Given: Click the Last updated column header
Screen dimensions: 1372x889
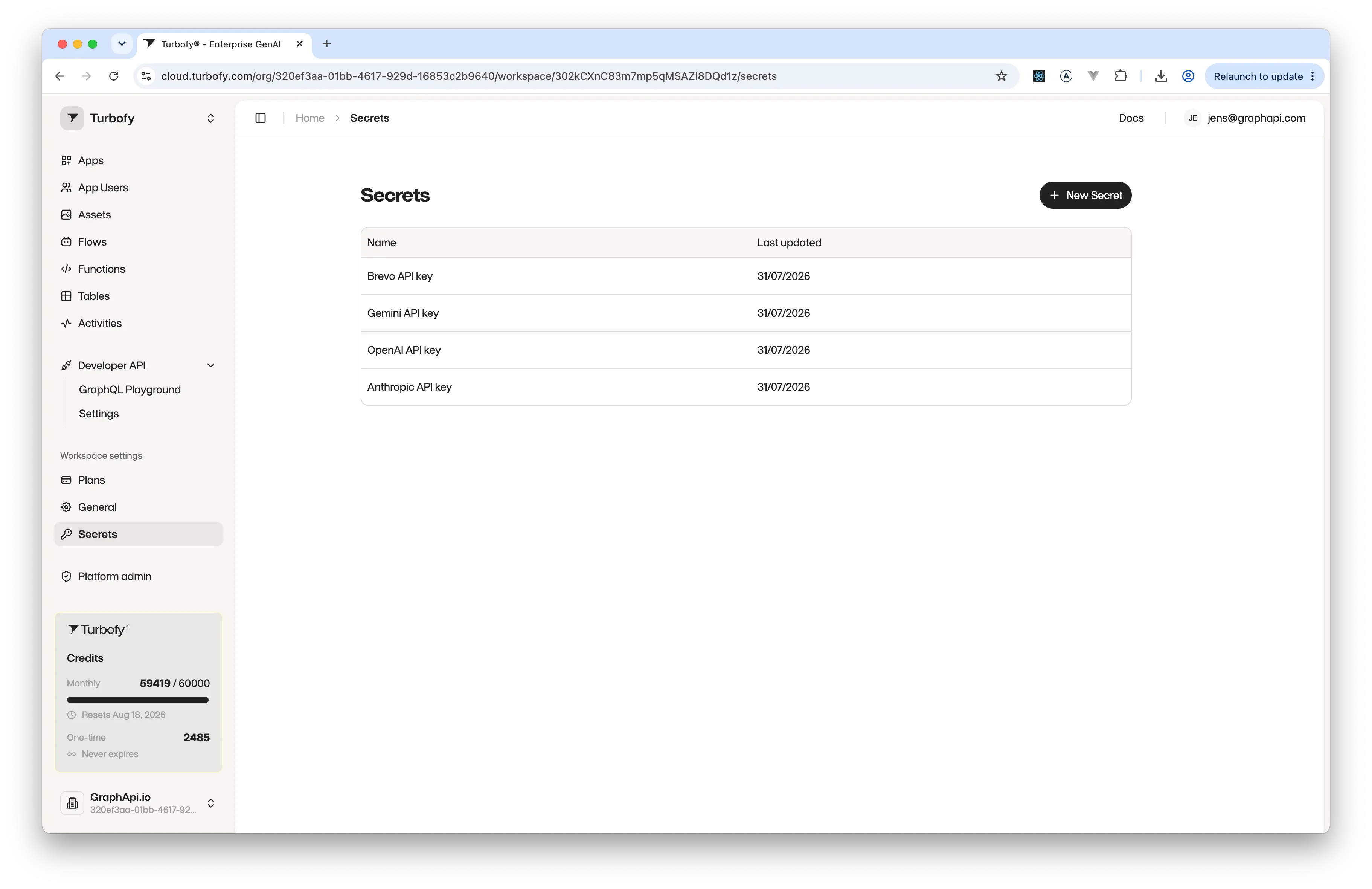Looking at the screenshot, I should [789, 242].
